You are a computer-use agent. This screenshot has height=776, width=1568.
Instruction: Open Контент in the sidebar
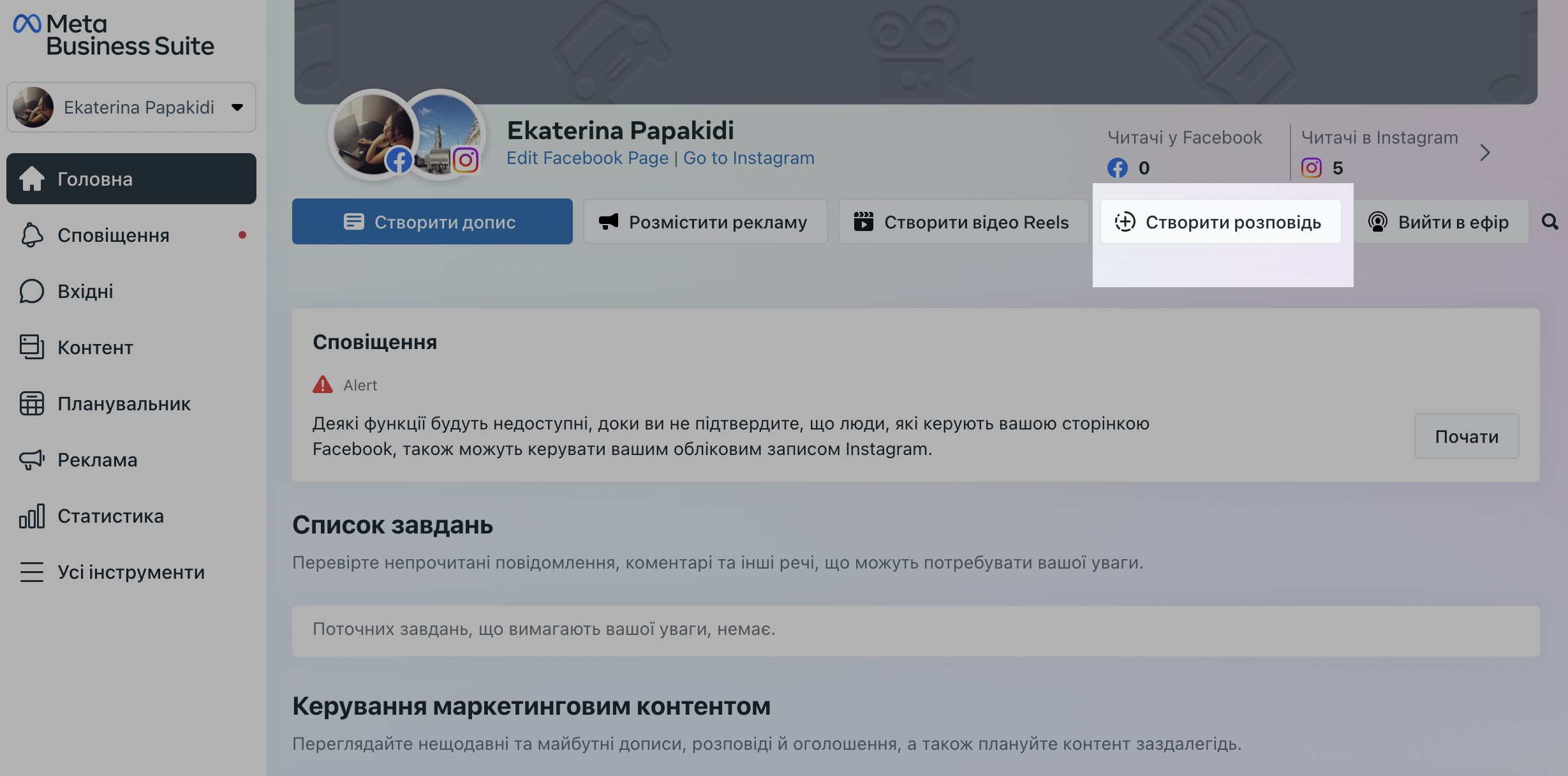click(131, 347)
